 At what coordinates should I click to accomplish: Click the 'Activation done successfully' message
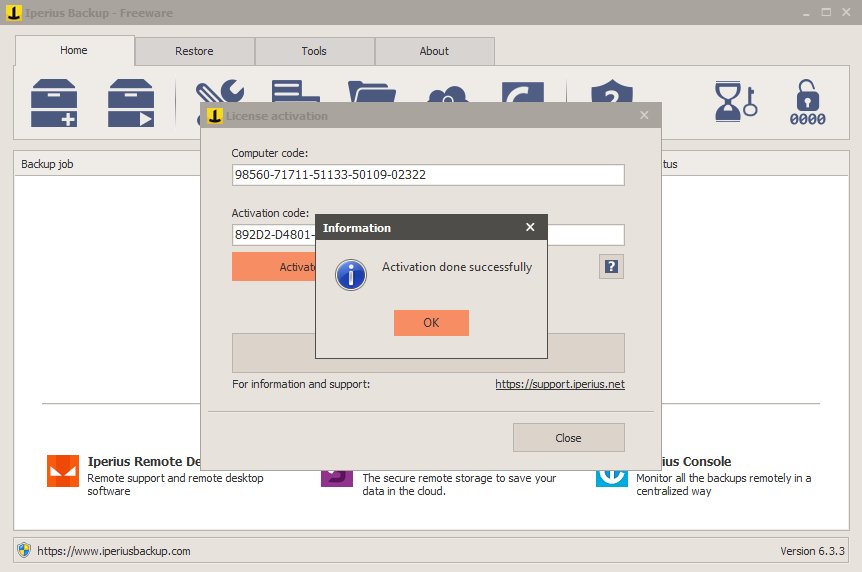(x=457, y=267)
